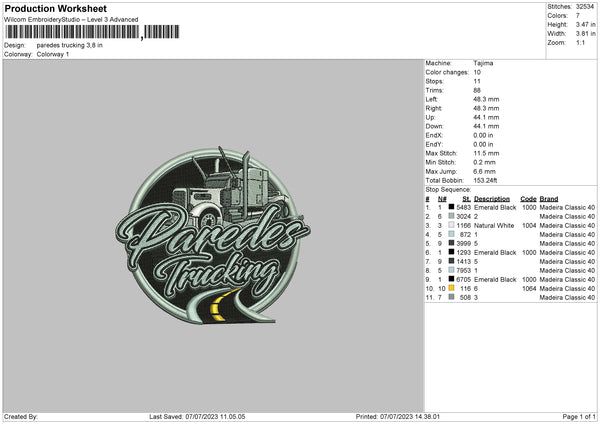Click the Paredes Trucking embroidery design preview
The image size is (600, 424).
pyautogui.click(x=213, y=236)
